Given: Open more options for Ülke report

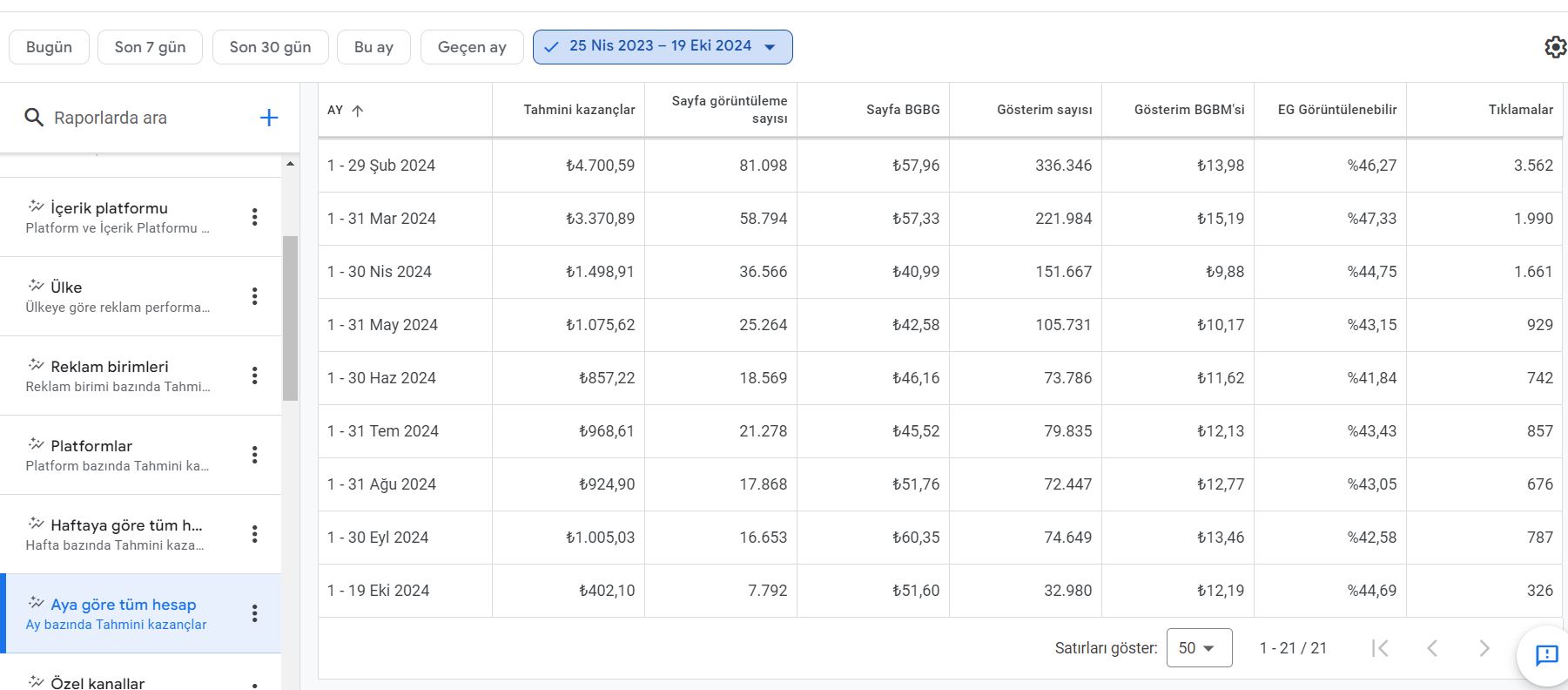Looking at the screenshot, I should click(x=254, y=296).
